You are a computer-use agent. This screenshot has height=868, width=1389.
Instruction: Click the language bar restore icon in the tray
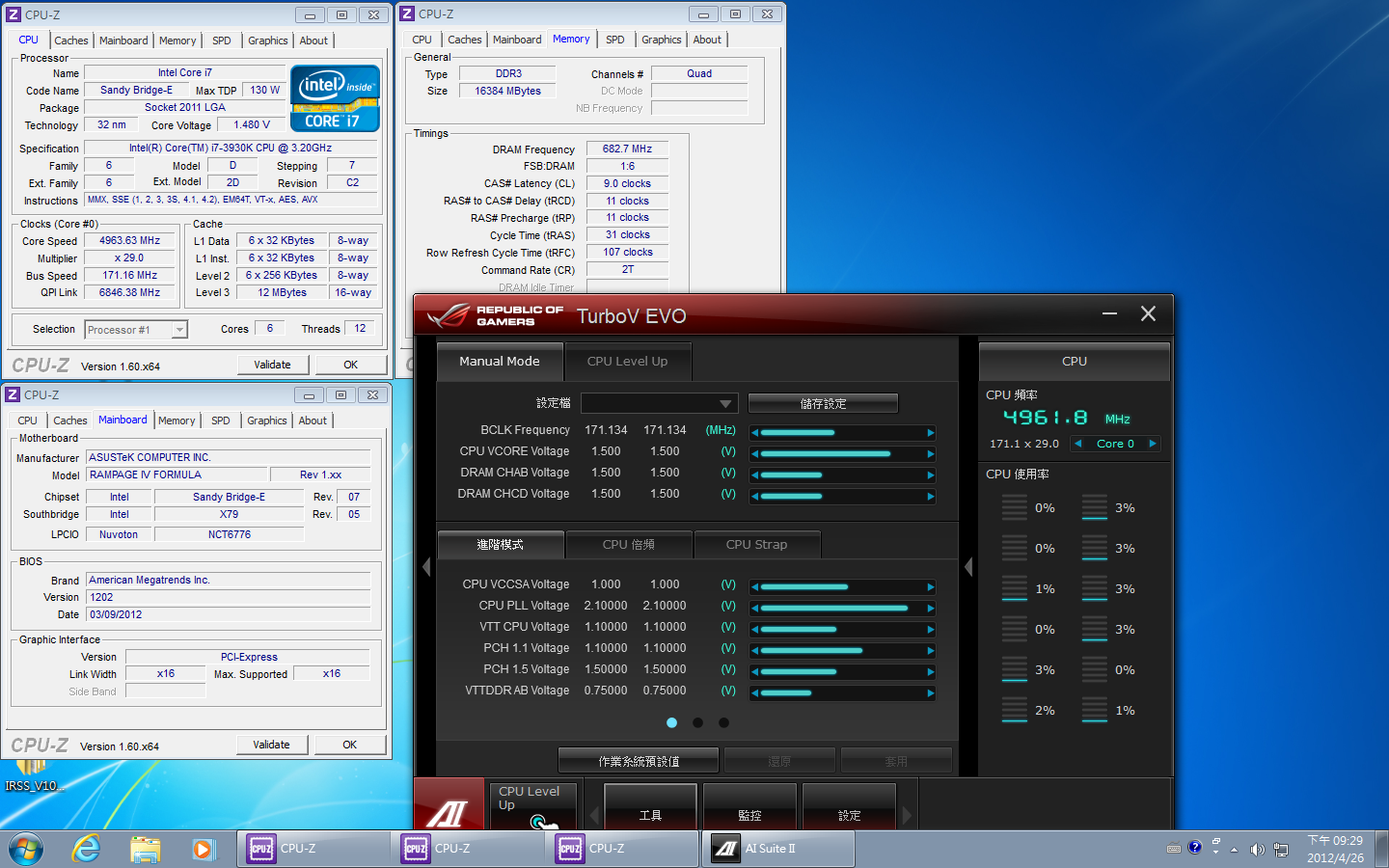coord(1215,842)
